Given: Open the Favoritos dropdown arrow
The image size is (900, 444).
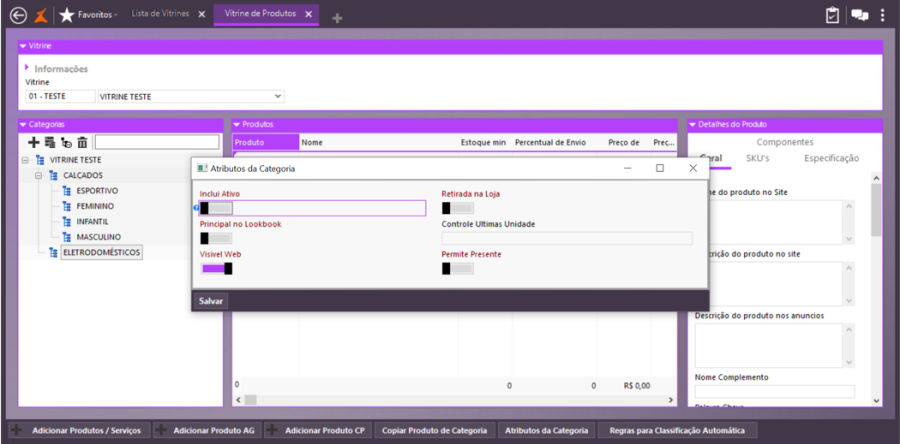Looking at the screenshot, I should pyautogui.click(x=117, y=15).
